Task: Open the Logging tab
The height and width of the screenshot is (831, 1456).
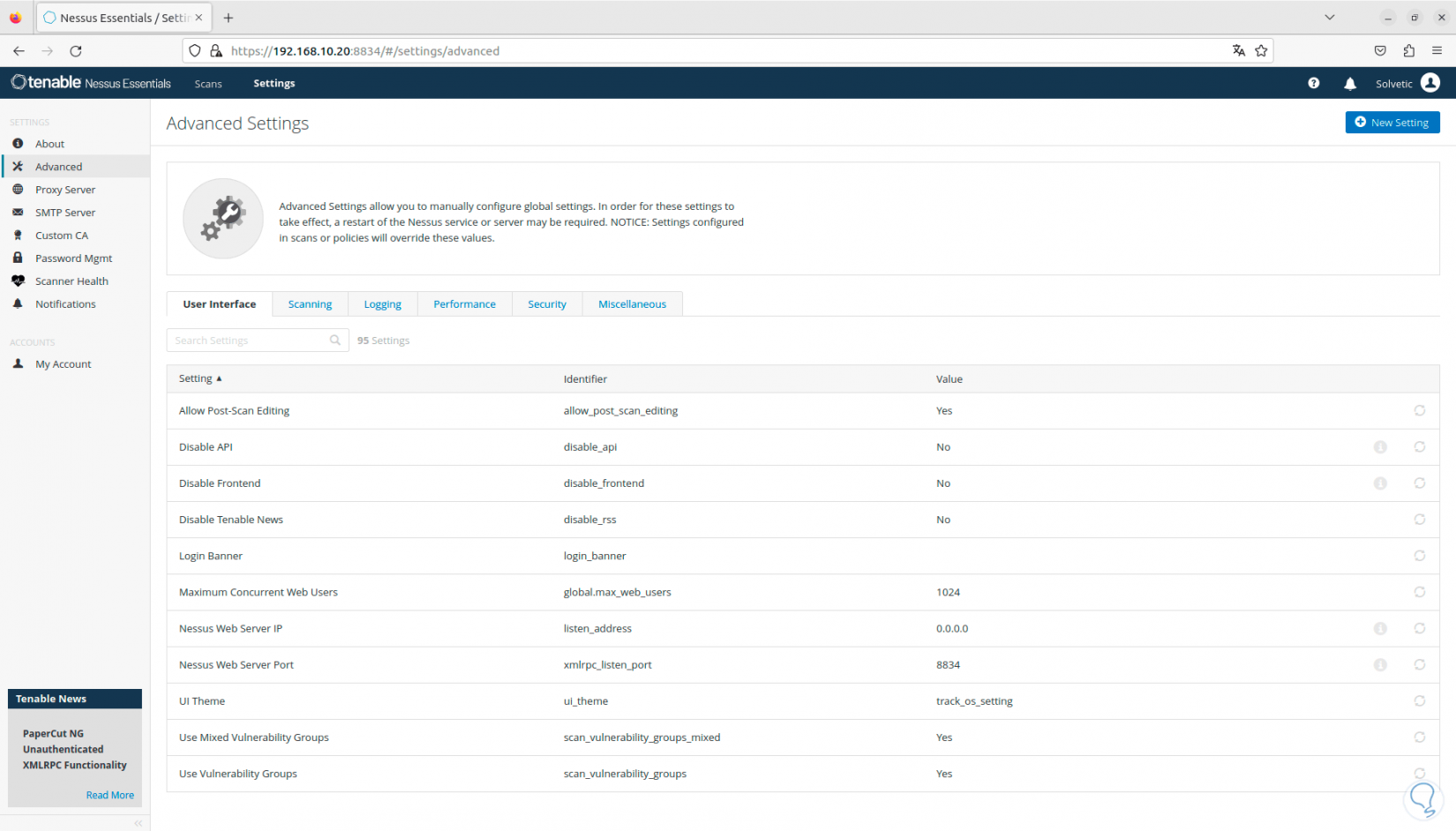Action: [x=383, y=304]
